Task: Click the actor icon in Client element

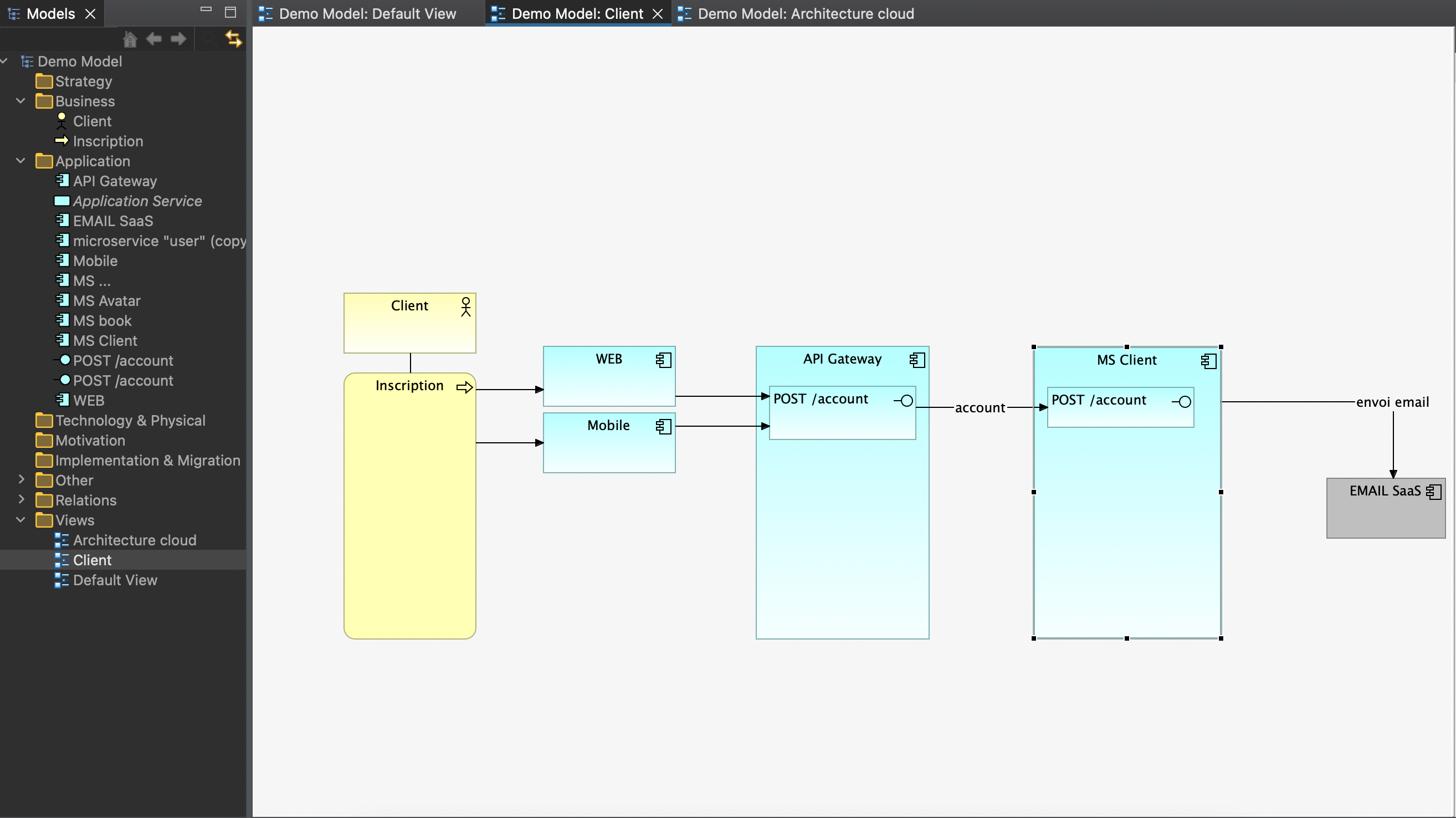Action: [465, 307]
